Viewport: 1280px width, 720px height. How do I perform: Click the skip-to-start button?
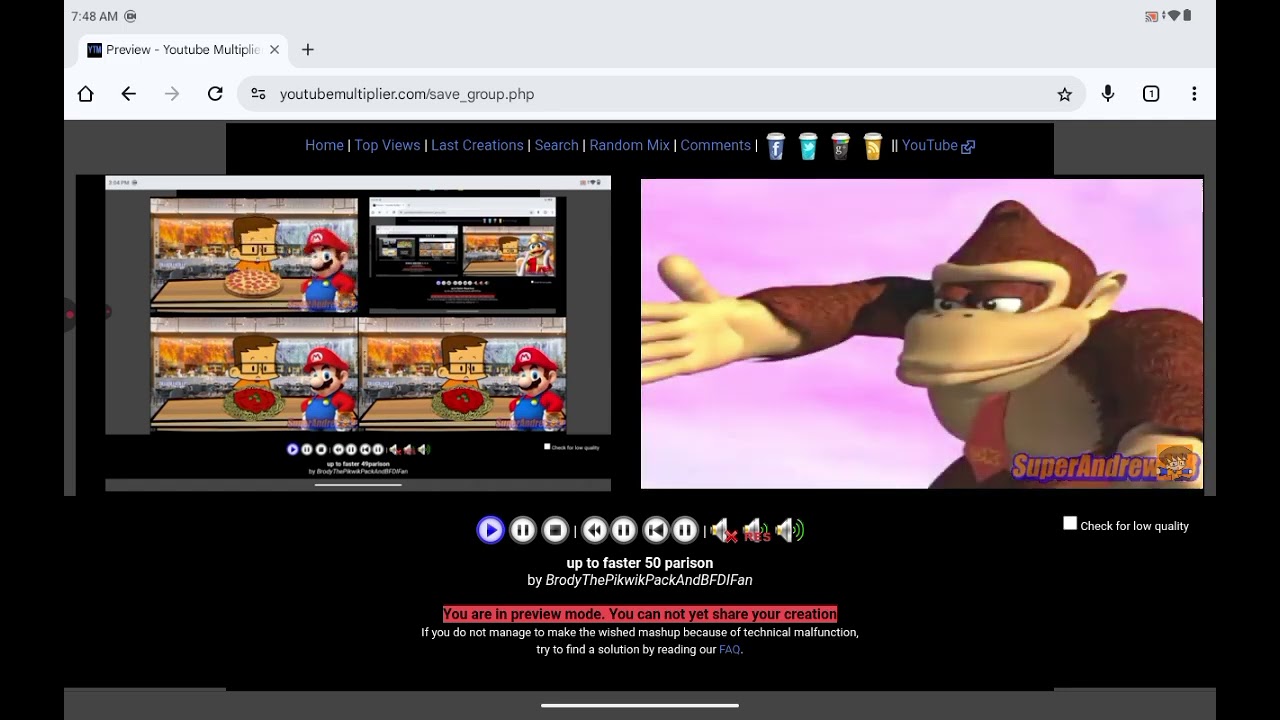(x=655, y=530)
